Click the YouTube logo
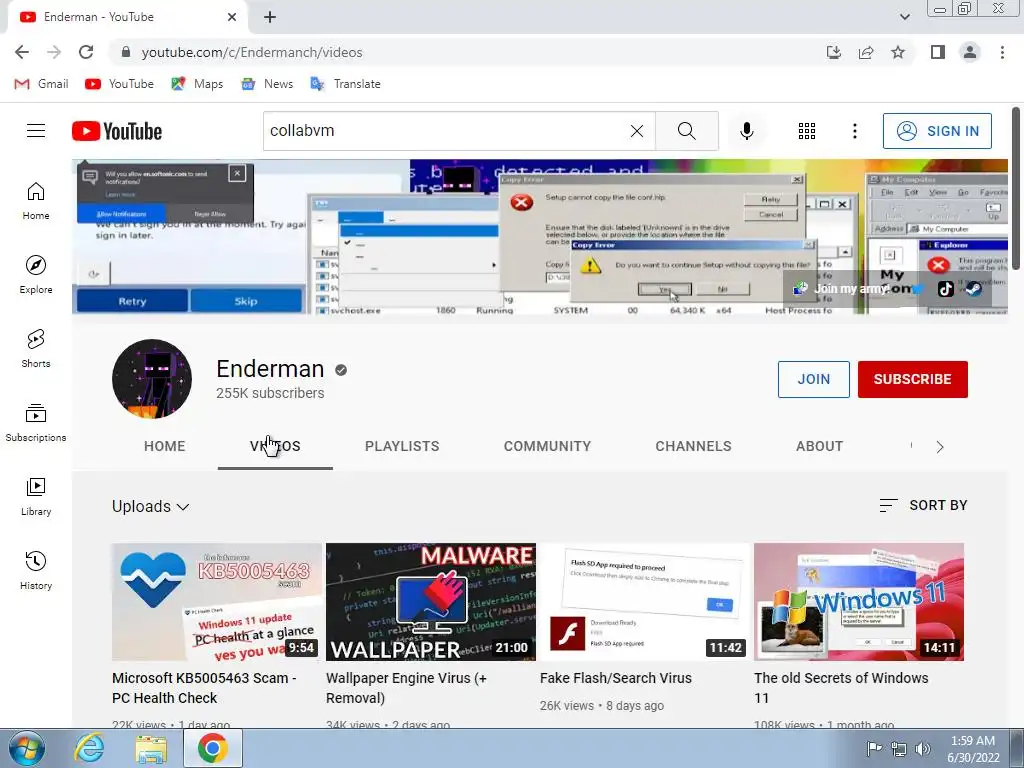This screenshot has height=768, width=1024. 117,131
